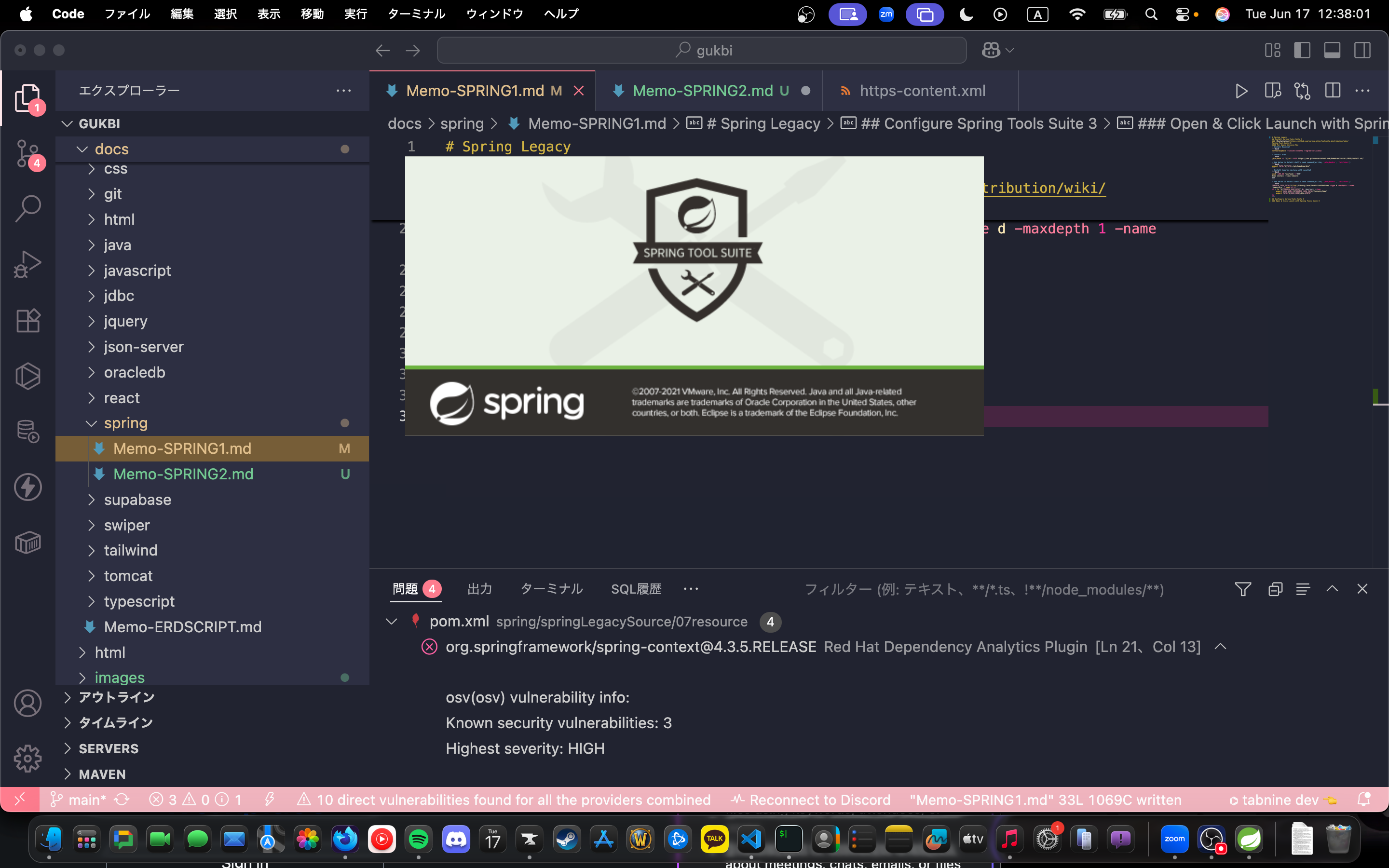Open the Source Control view
This screenshot has height=868, width=1389.
click(27, 154)
